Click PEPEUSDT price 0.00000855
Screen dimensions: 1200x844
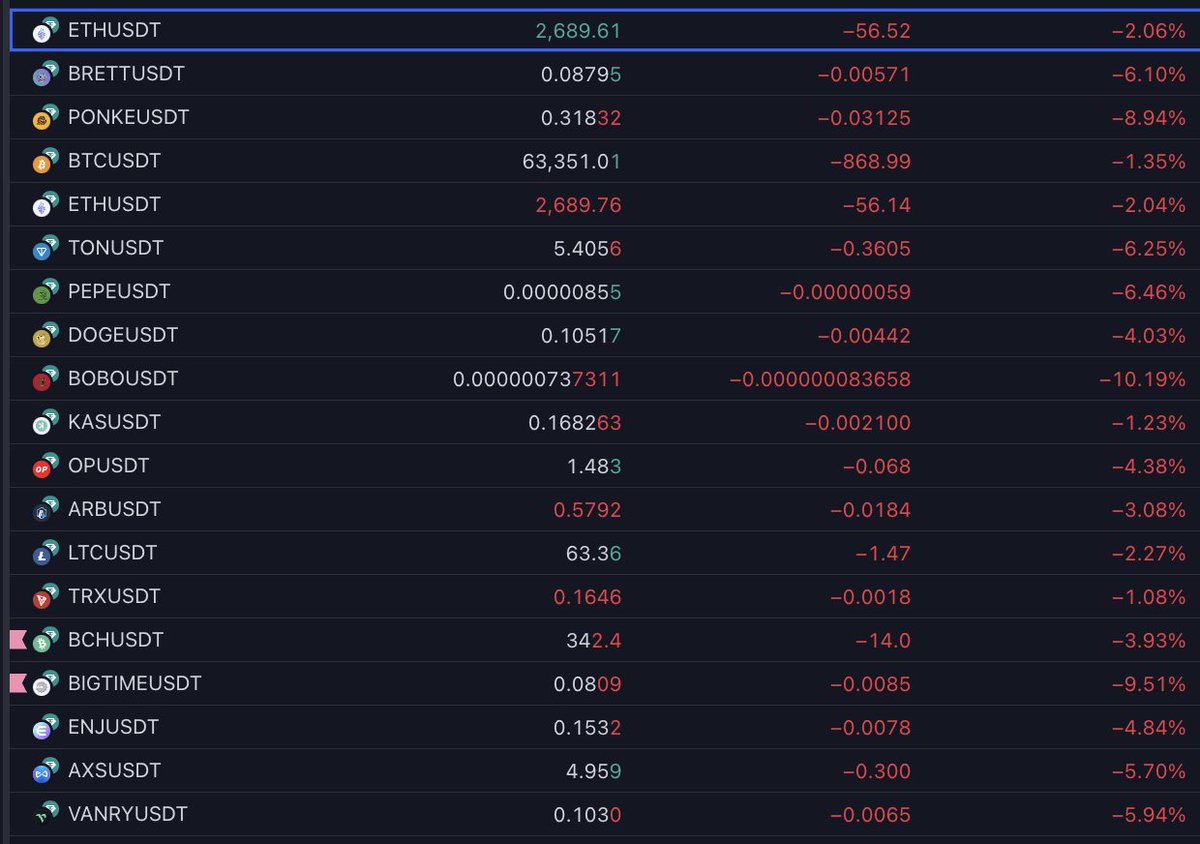pos(562,292)
